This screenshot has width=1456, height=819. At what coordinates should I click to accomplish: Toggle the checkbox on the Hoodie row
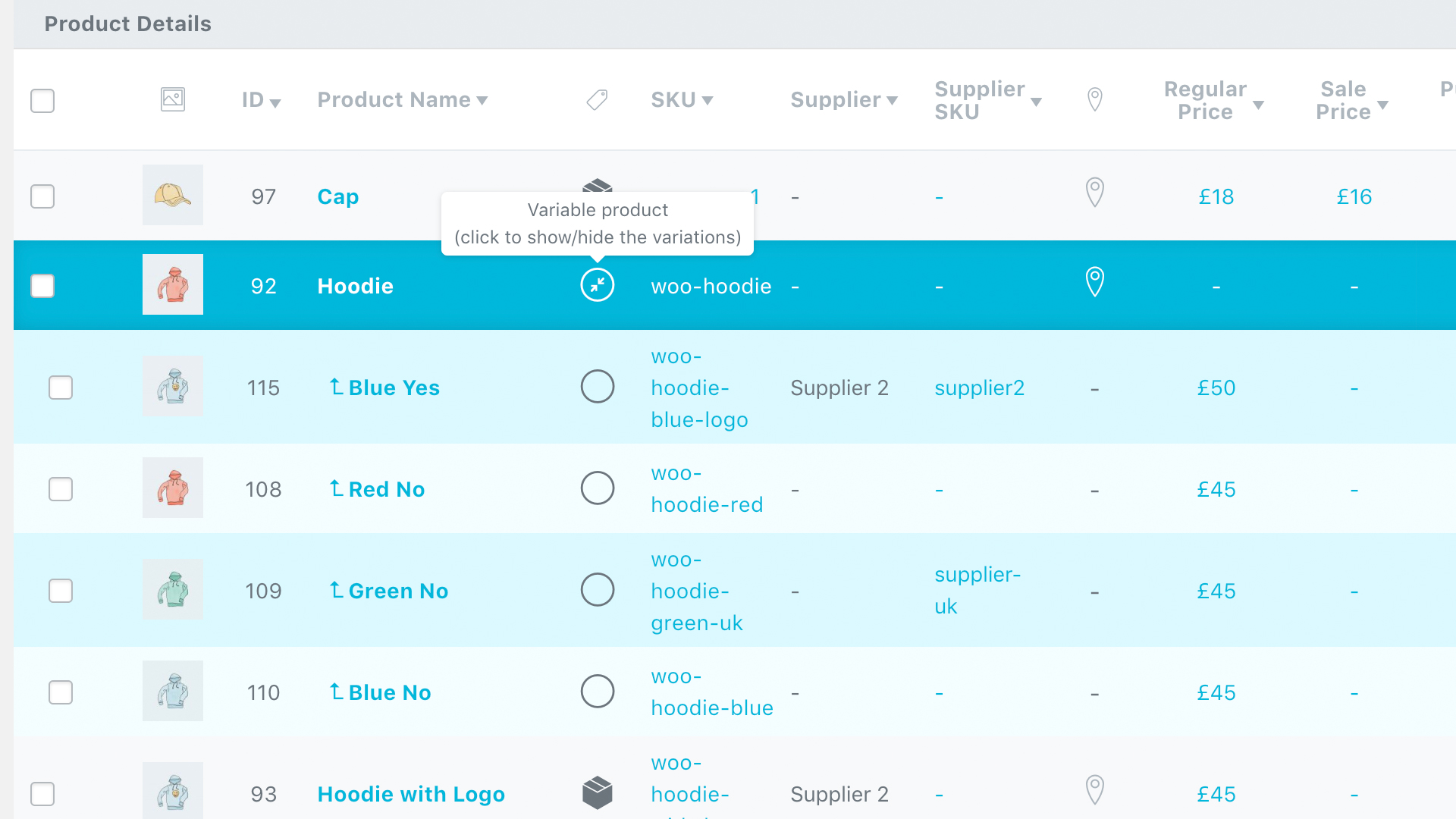(43, 286)
